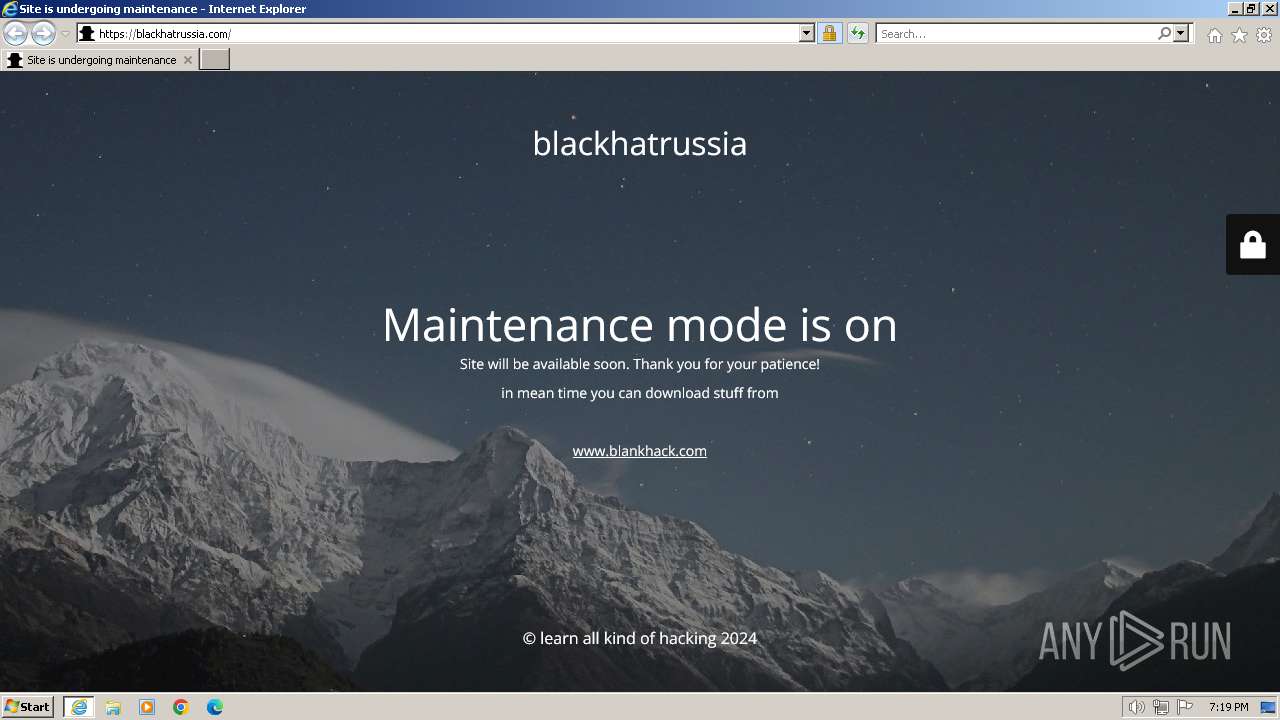Open recent pages dropdown arrow
Viewport: 1280px width, 720px height.
(66, 33)
